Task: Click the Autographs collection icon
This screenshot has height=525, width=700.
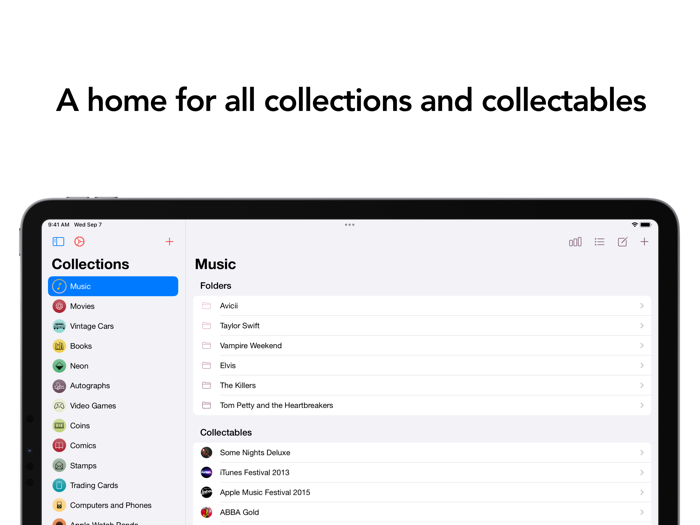Action: (59, 386)
